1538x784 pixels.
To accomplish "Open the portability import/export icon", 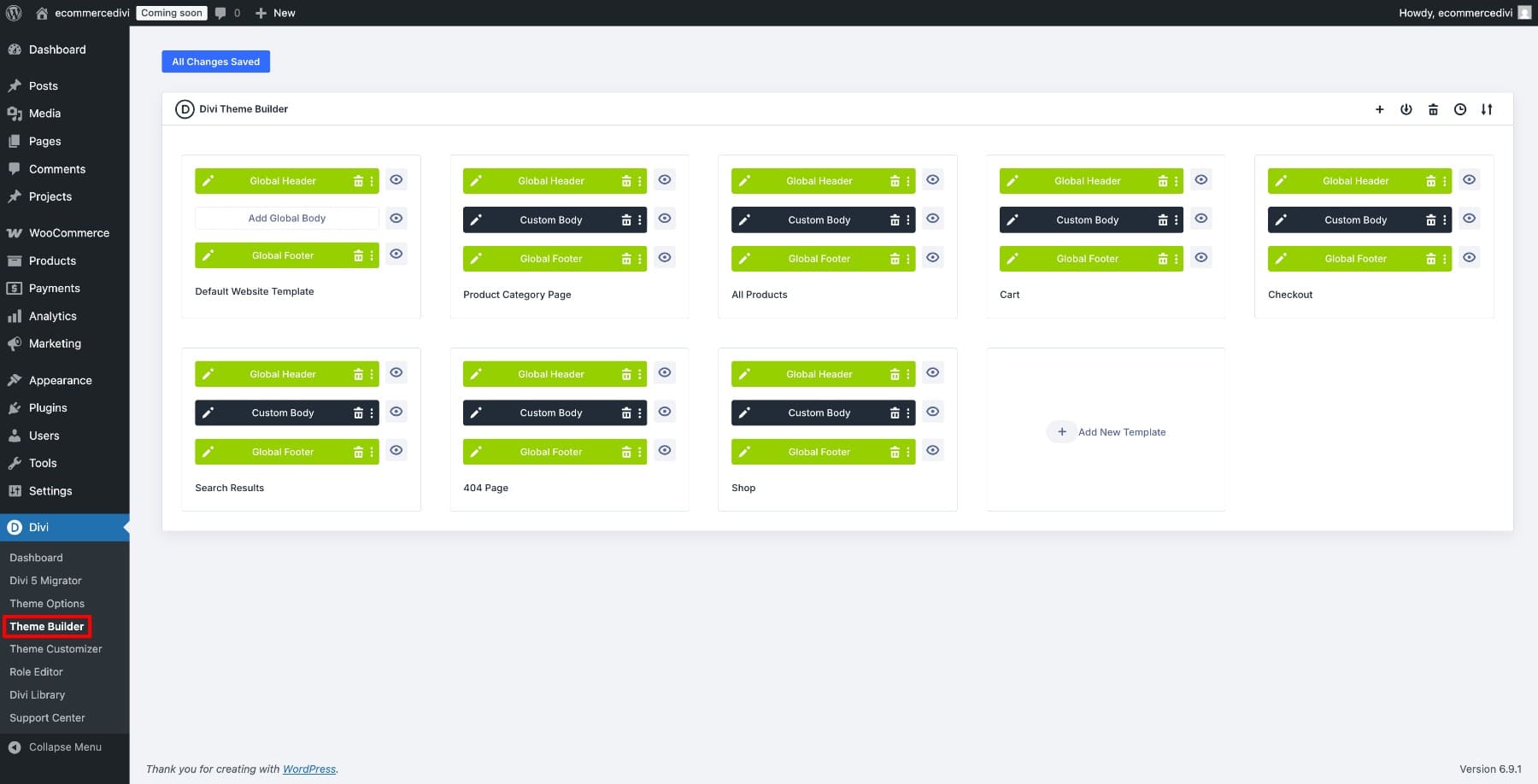I will click(1487, 109).
